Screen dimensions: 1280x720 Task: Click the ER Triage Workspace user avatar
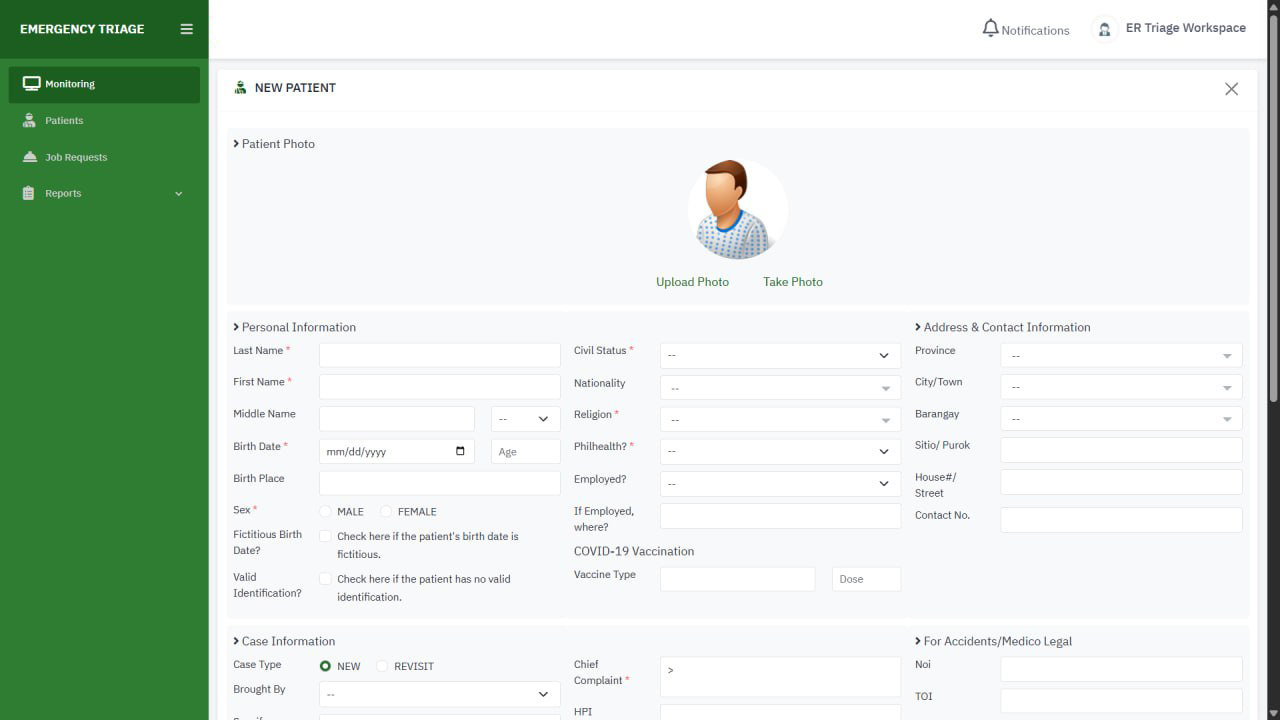pyautogui.click(x=1104, y=29)
